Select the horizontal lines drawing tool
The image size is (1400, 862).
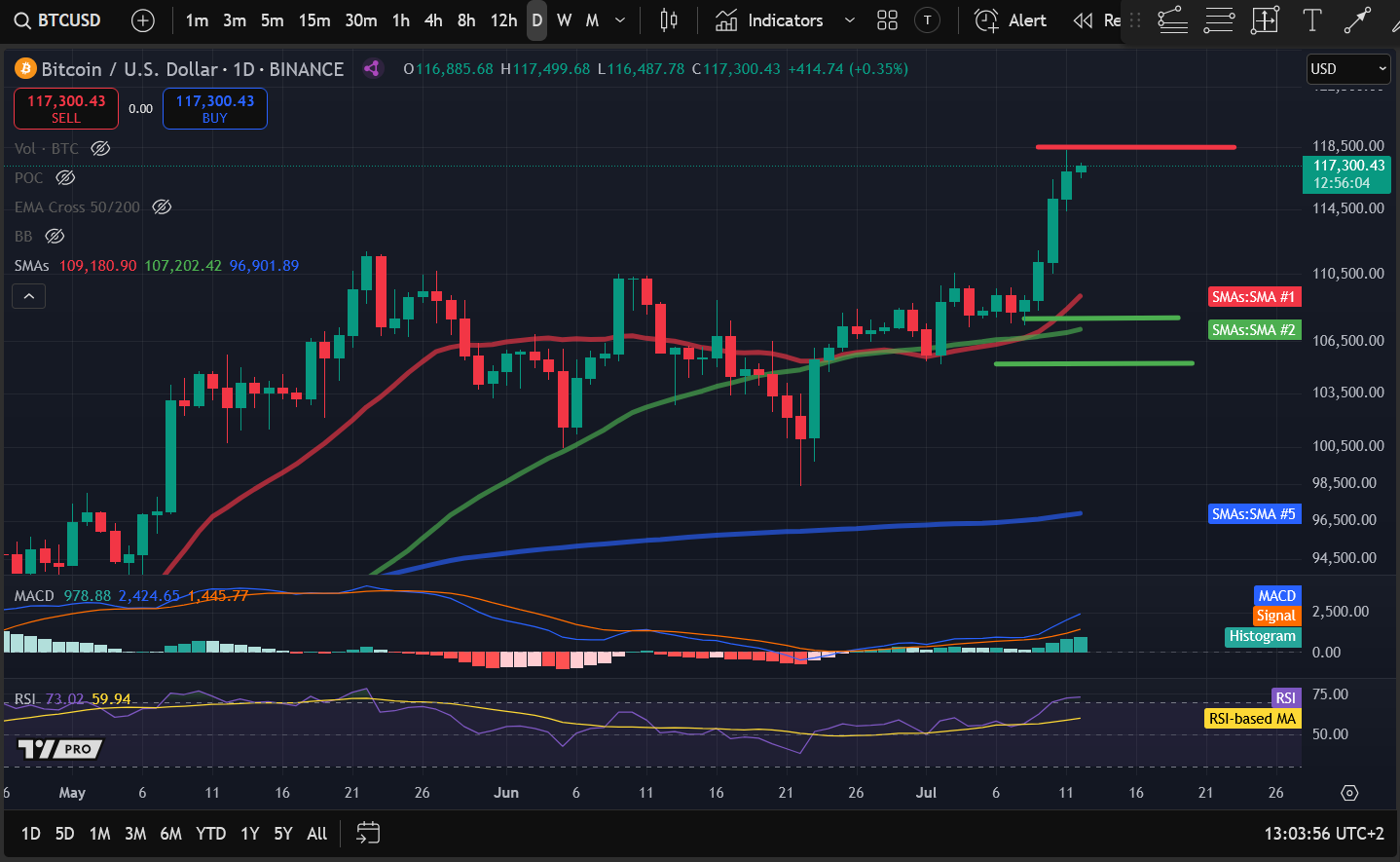(x=1219, y=20)
